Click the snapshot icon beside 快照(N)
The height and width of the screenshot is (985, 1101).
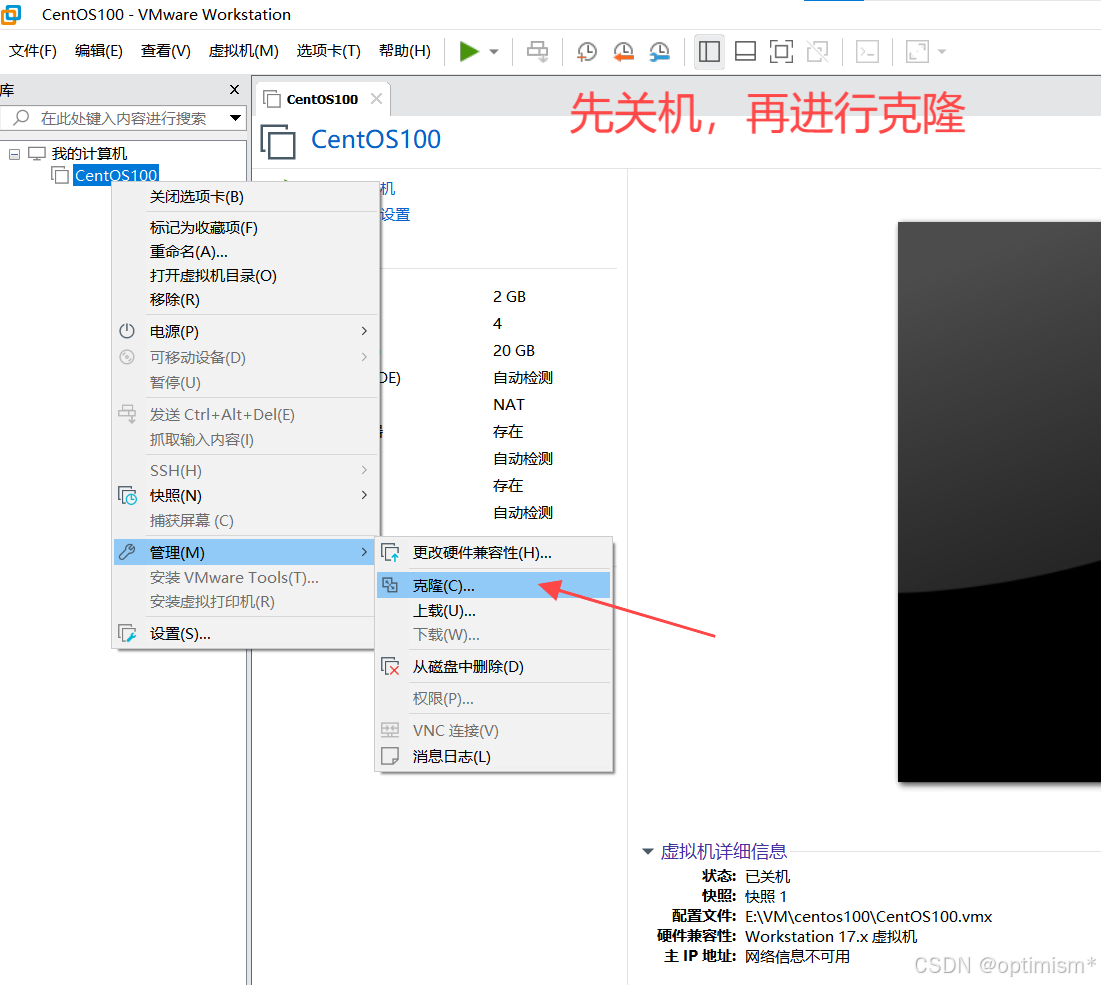[x=127, y=496]
